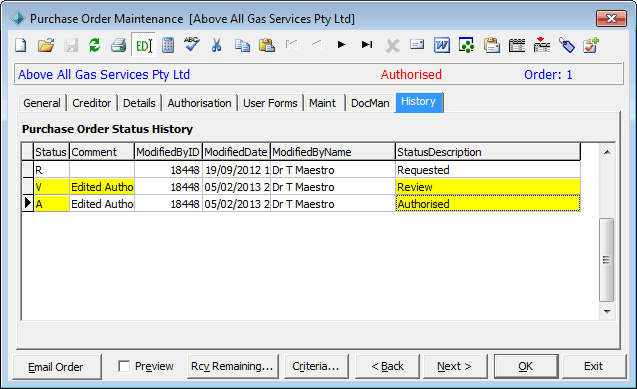The width and height of the screenshot is (637, 389).
Task: Confirm with the OK button
Action: tap(526, 366)
